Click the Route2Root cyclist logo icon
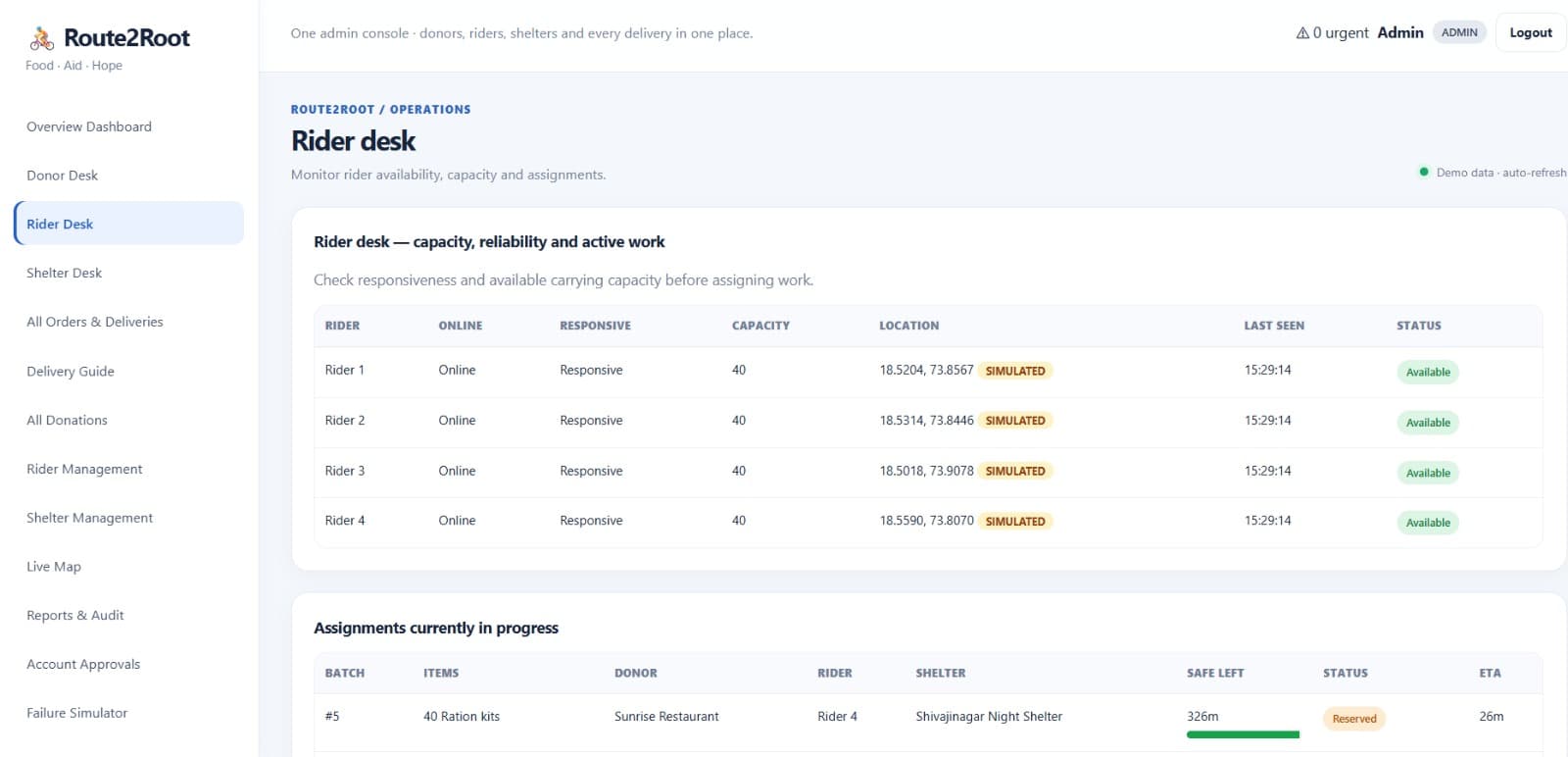 [x=41, y=38]
